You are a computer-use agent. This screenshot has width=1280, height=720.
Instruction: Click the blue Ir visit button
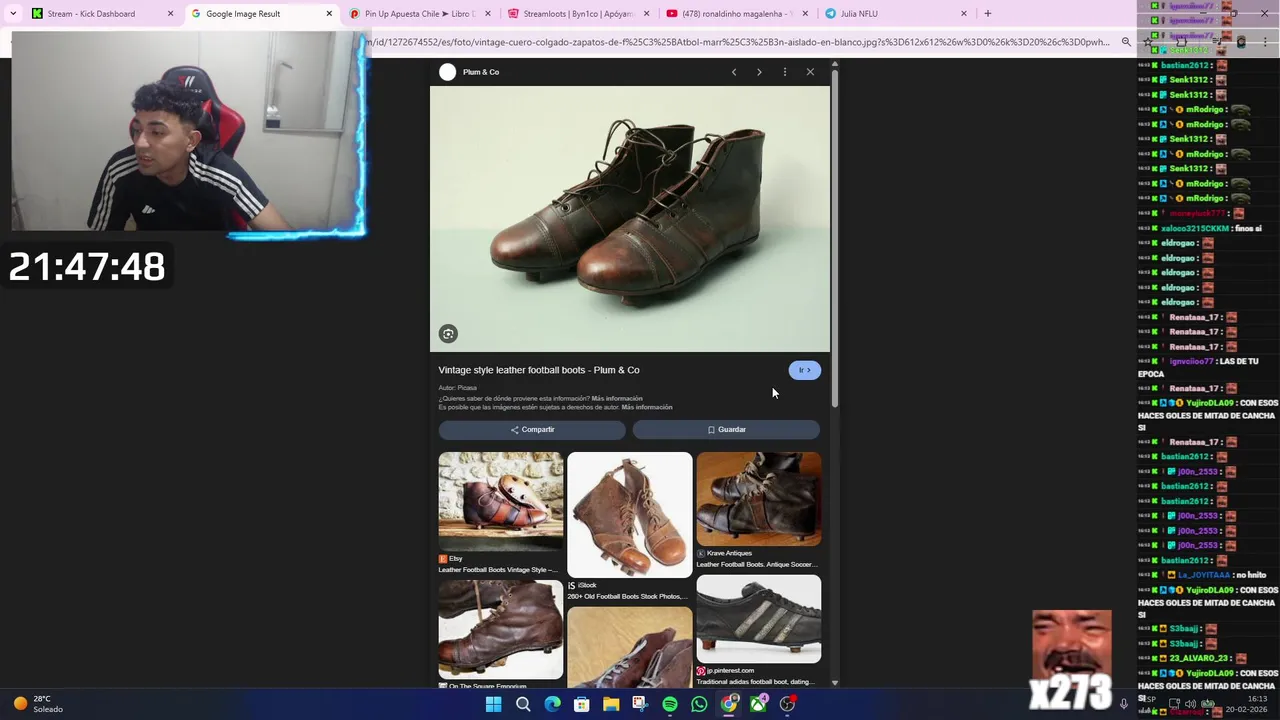point(804,370)
